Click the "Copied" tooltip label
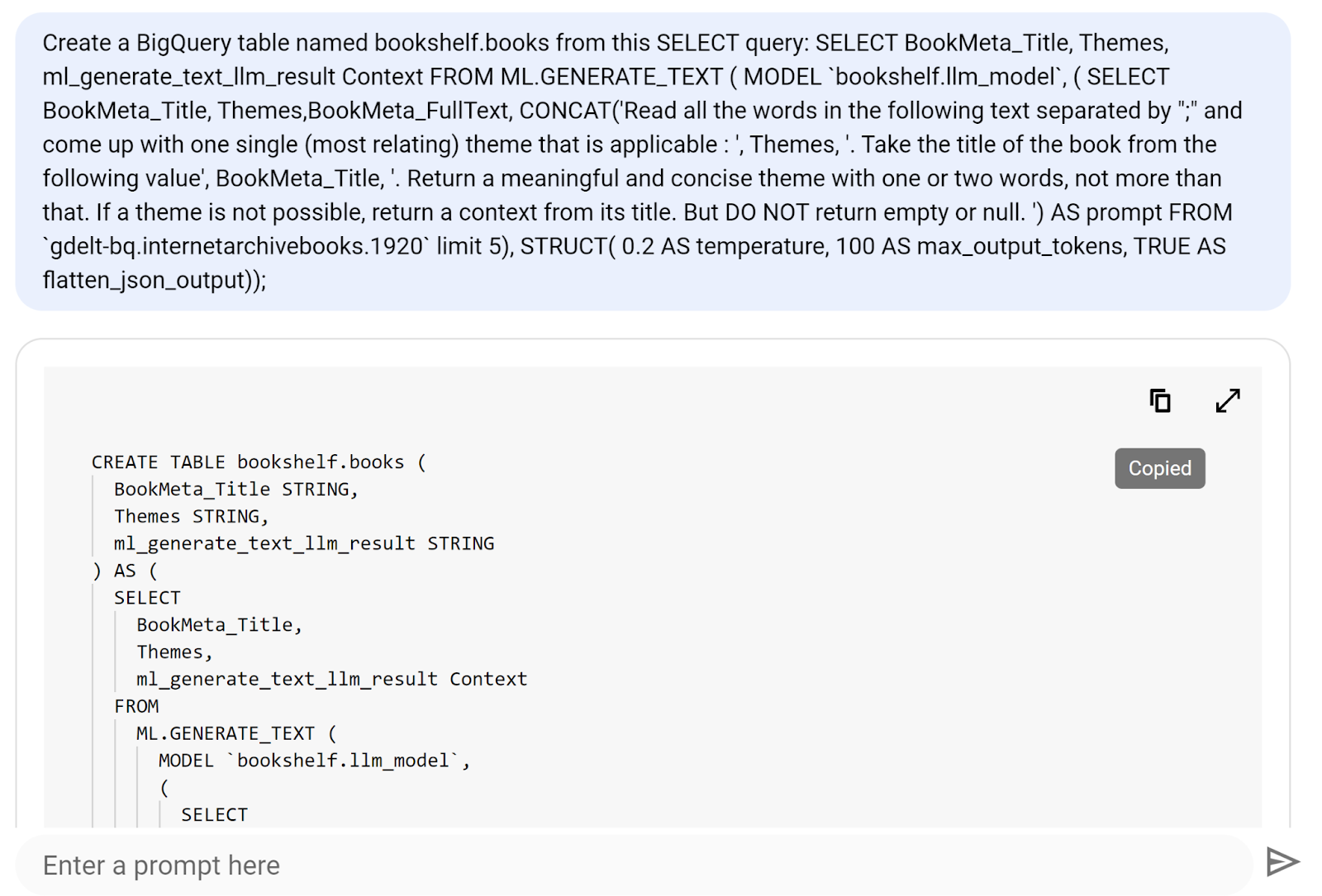This screenshot has height=896, width=1322. click(1159, 468)
